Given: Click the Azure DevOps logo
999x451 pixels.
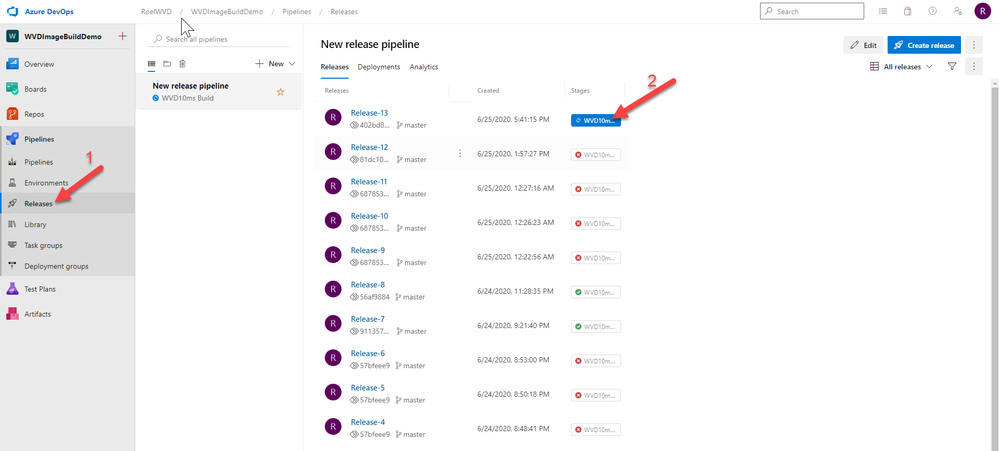Looking at the screenshot, I should pyautogui.click(x=39, y=11).
